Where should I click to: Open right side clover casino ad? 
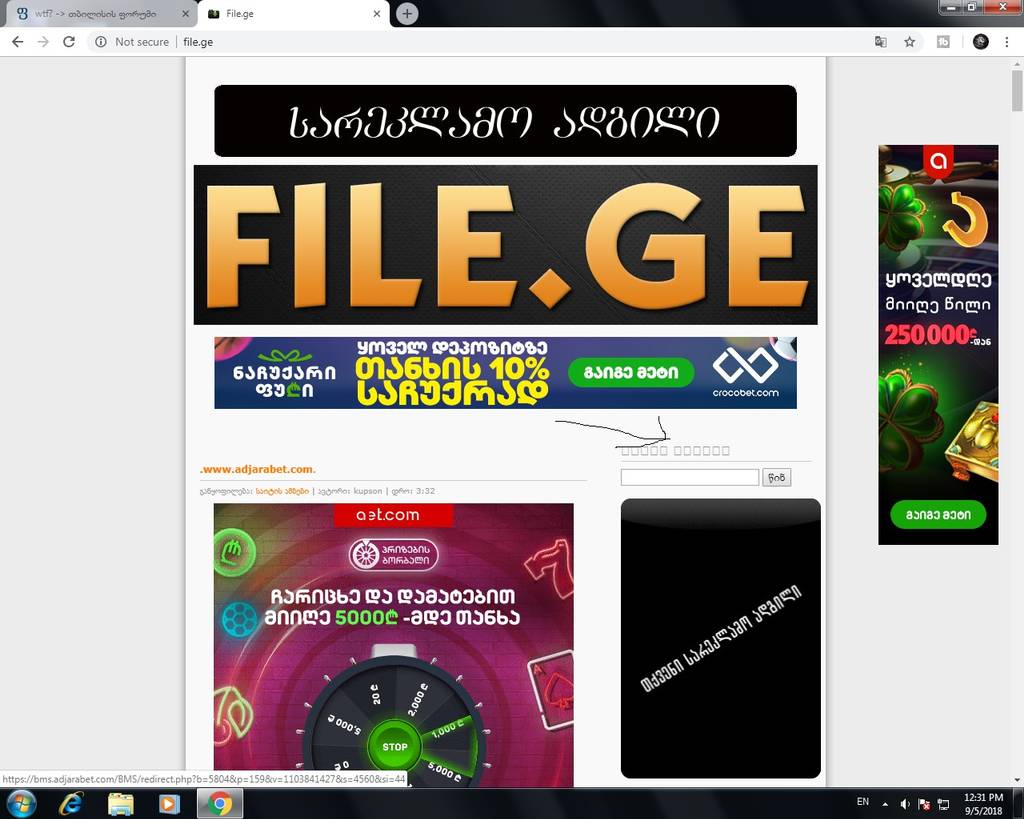point(938,345)
